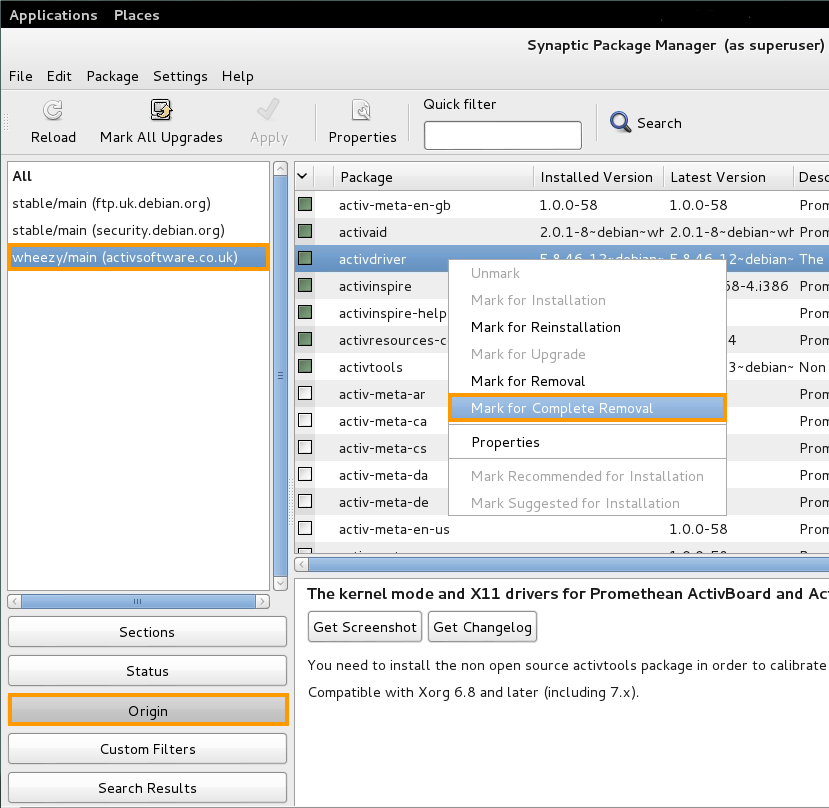The width and height of the screenshot is (829, 808).
Task: Click the status icon for activ-meta-en-gb
Action: 305,205
